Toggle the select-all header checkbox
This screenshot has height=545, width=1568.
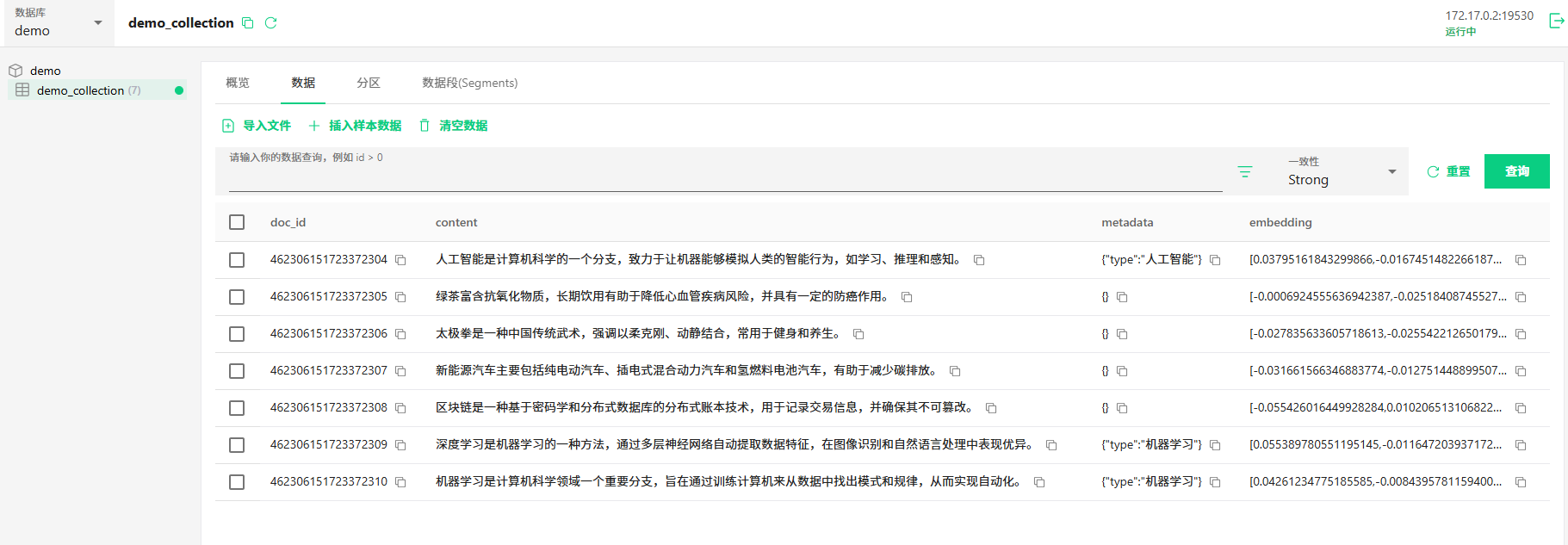[237, 222]
